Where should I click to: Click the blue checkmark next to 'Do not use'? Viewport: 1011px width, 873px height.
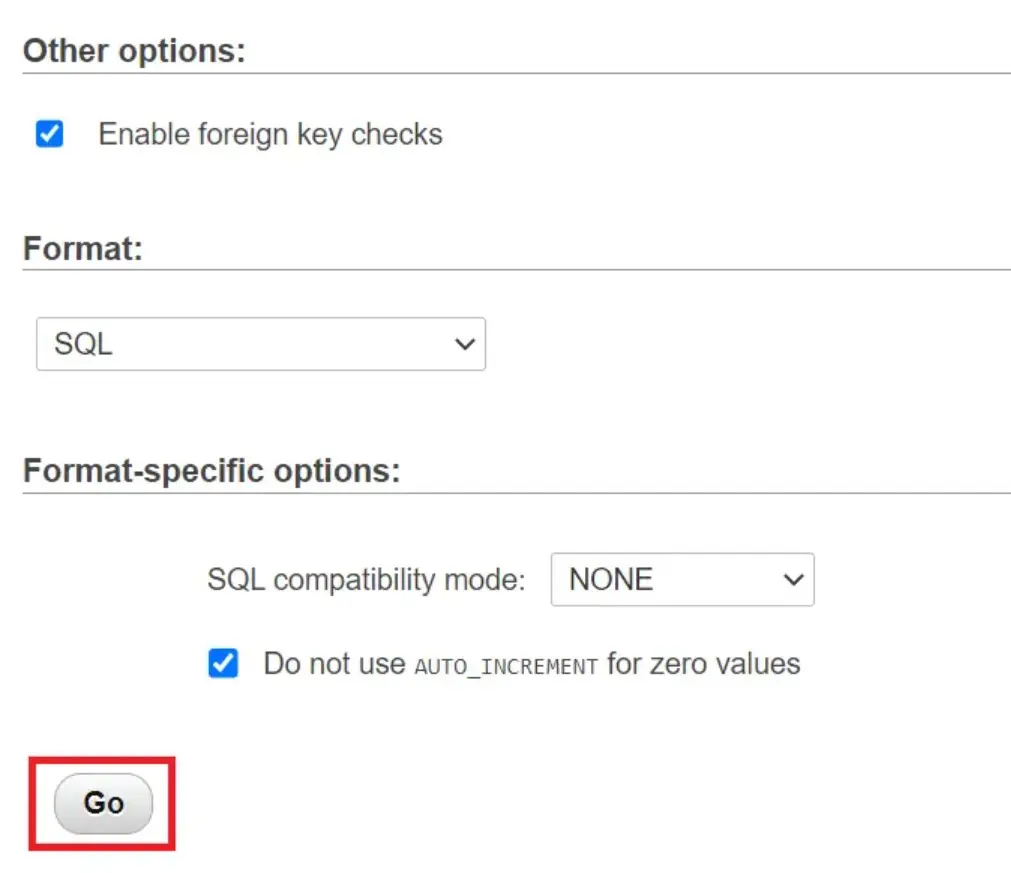click(223, 663)
